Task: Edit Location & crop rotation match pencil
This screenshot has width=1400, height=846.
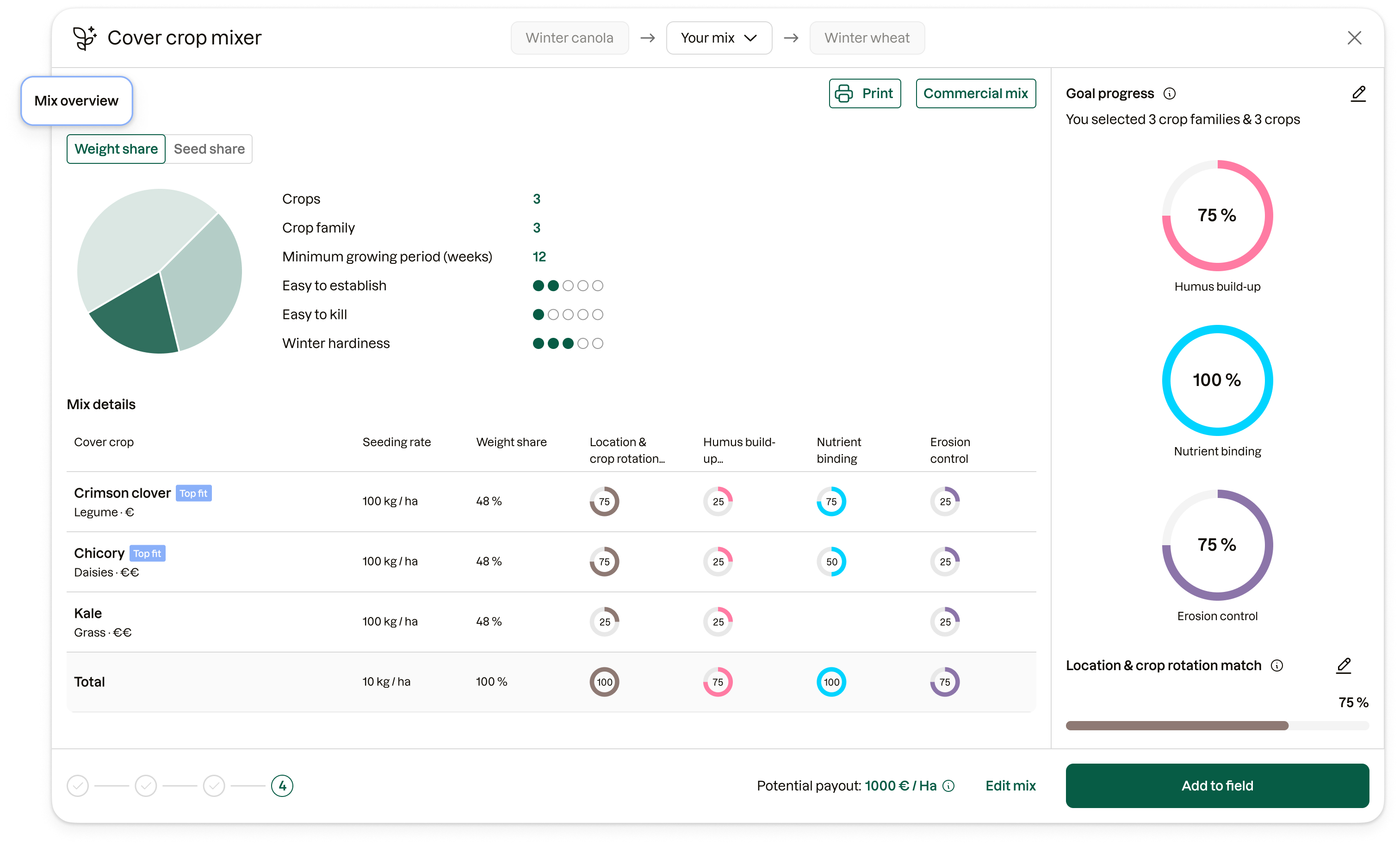Action: 1343,665
